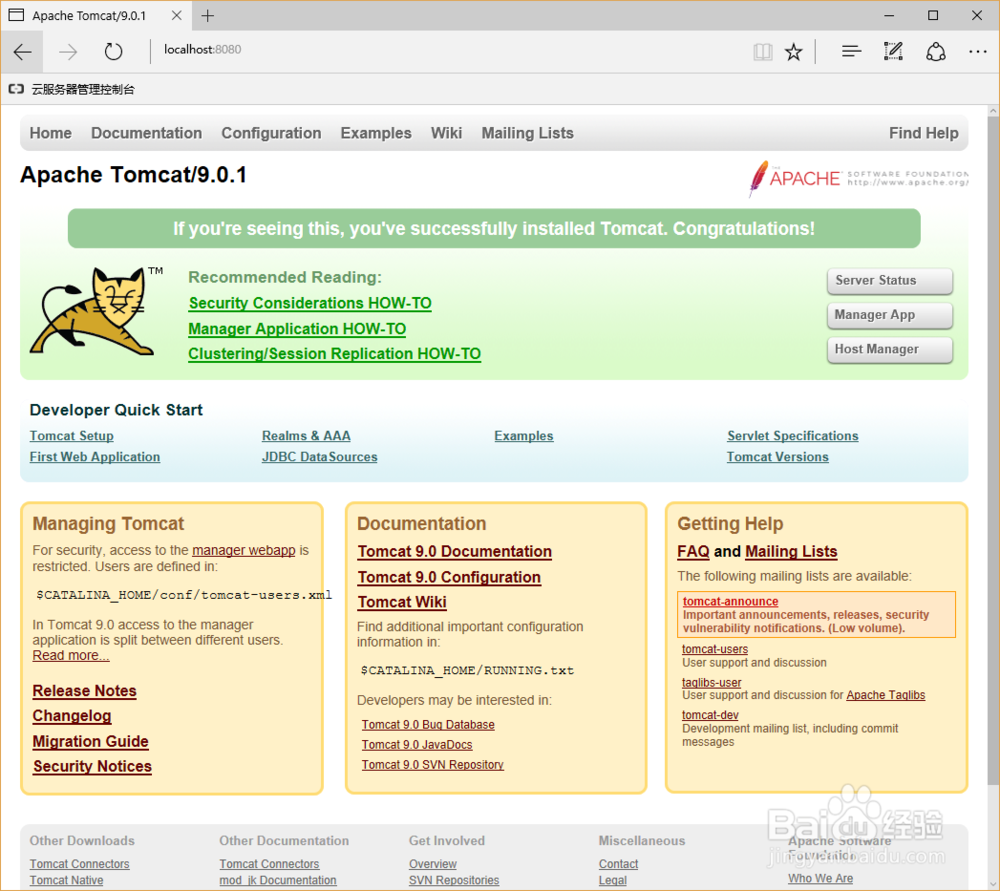Open the Hub lines icon

click(x=851, y=51)
